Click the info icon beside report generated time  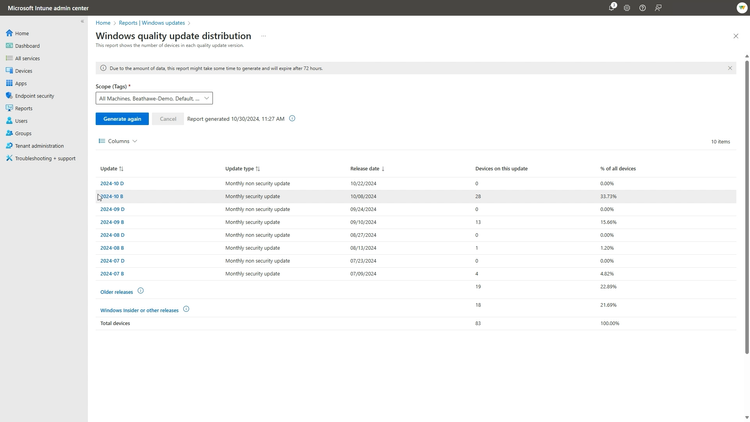coord(292,119)
